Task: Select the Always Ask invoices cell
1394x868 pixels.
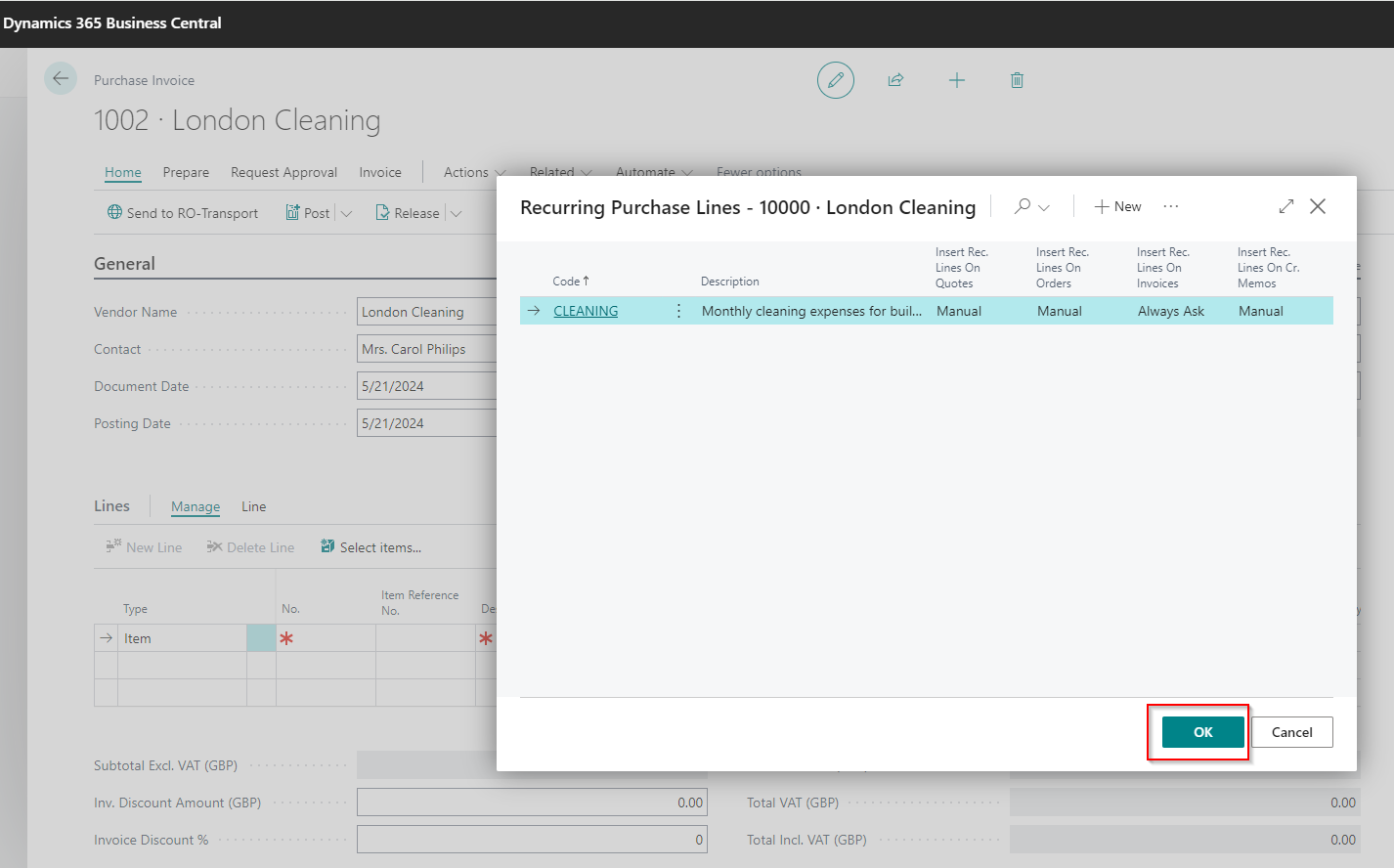Action: pyautogui.click(x=1171, y=311)
